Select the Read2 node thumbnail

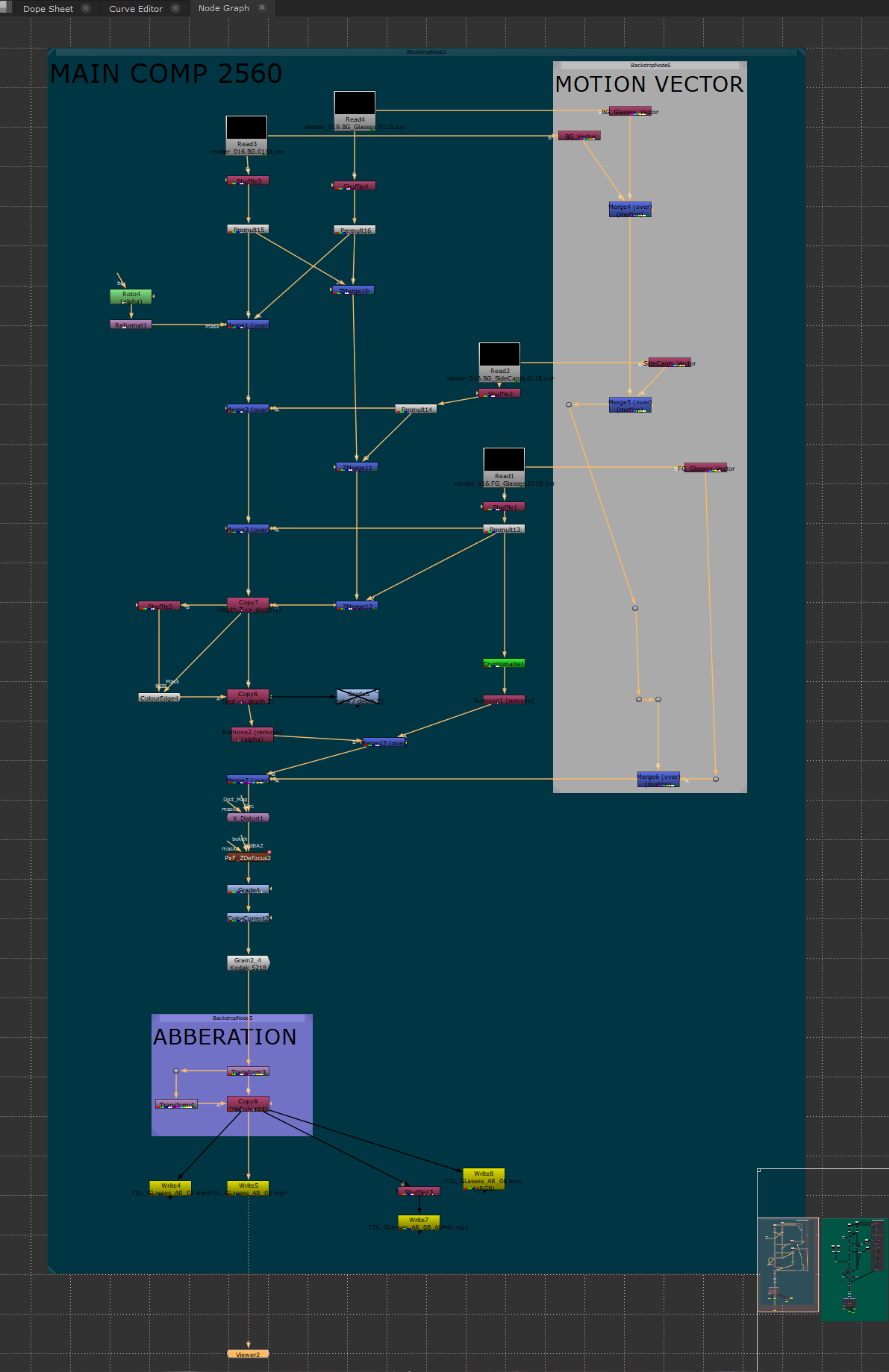click(x=499, y=354)
